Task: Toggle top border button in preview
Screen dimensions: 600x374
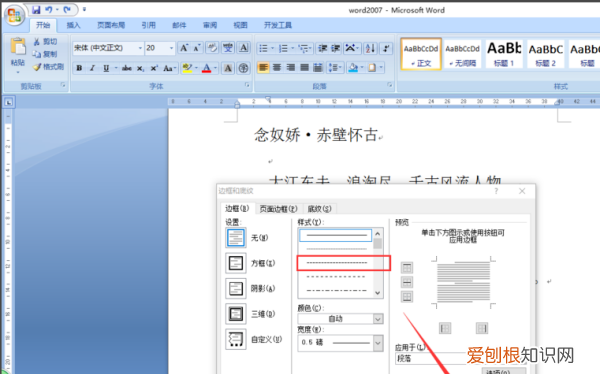Action: click(x=407, y=268)
